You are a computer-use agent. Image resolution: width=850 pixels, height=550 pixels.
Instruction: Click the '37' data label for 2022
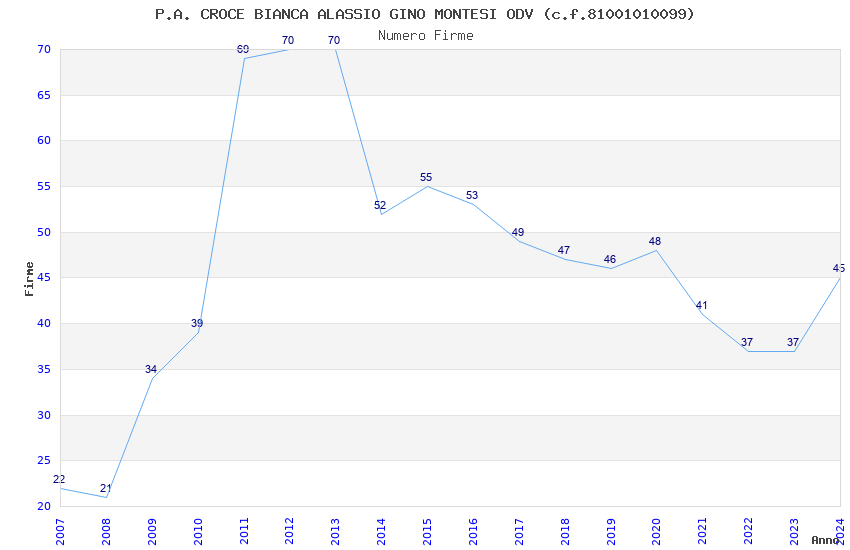[x=747, y=342]
